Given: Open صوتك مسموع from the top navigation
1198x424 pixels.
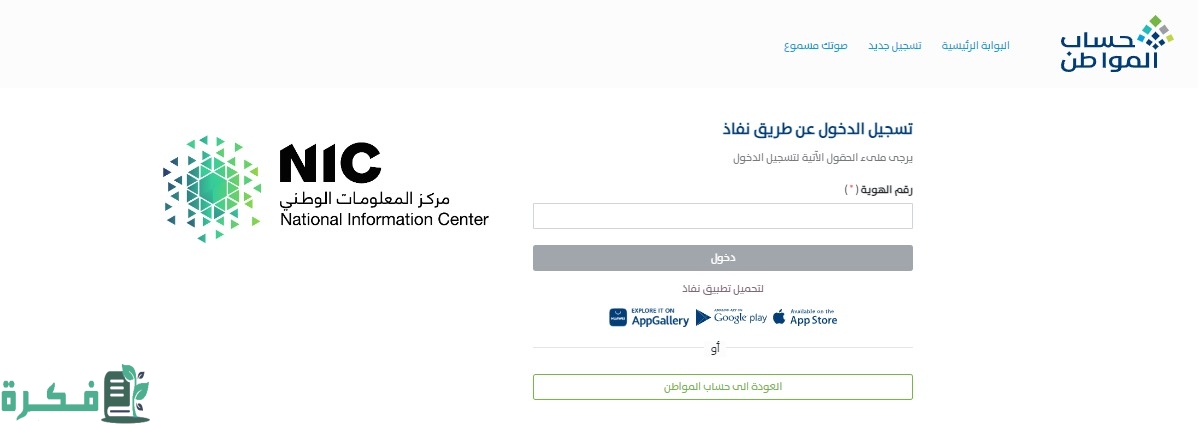Looking at the screenshot, I should 815,46.
